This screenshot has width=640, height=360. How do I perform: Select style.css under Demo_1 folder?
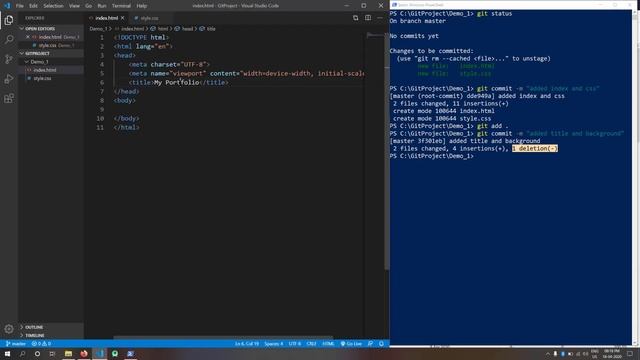[x=51, y=78]
